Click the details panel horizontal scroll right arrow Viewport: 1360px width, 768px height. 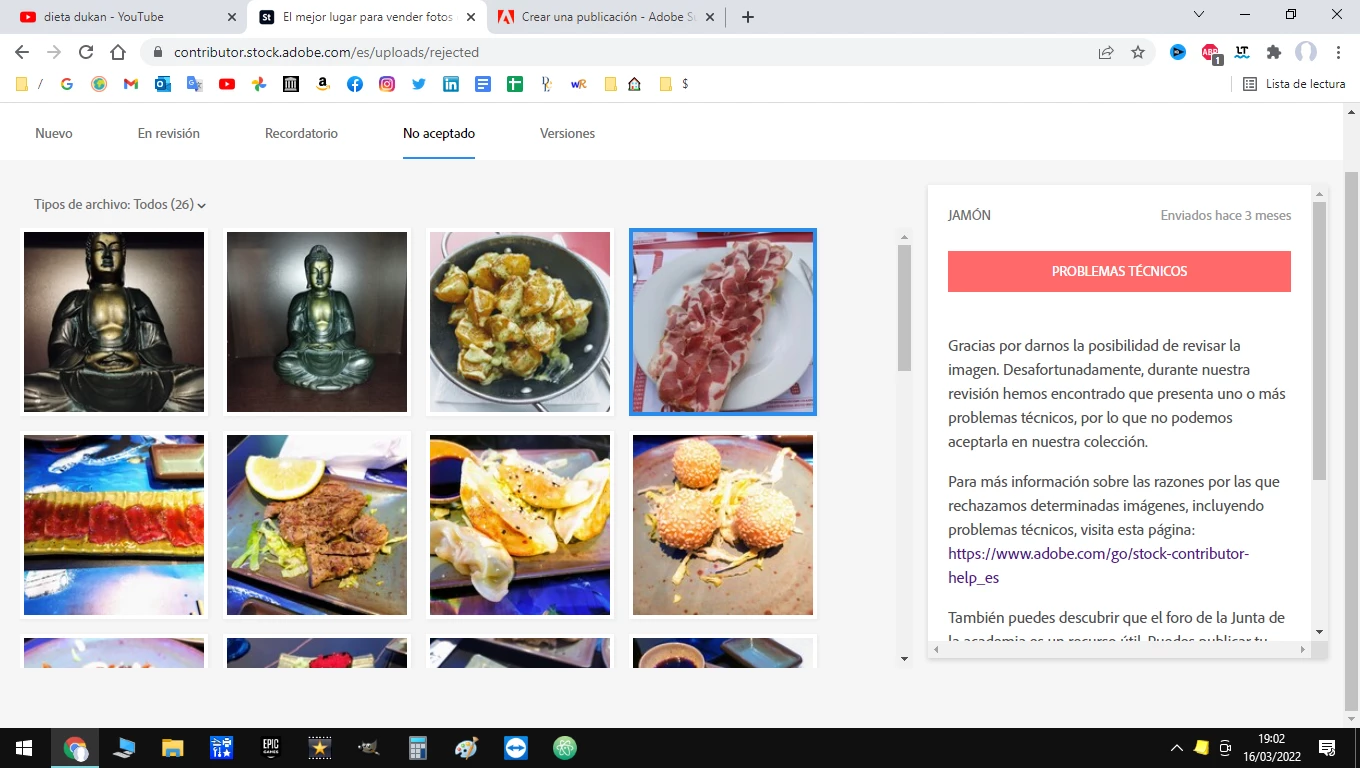click(x=1303, y=650)
